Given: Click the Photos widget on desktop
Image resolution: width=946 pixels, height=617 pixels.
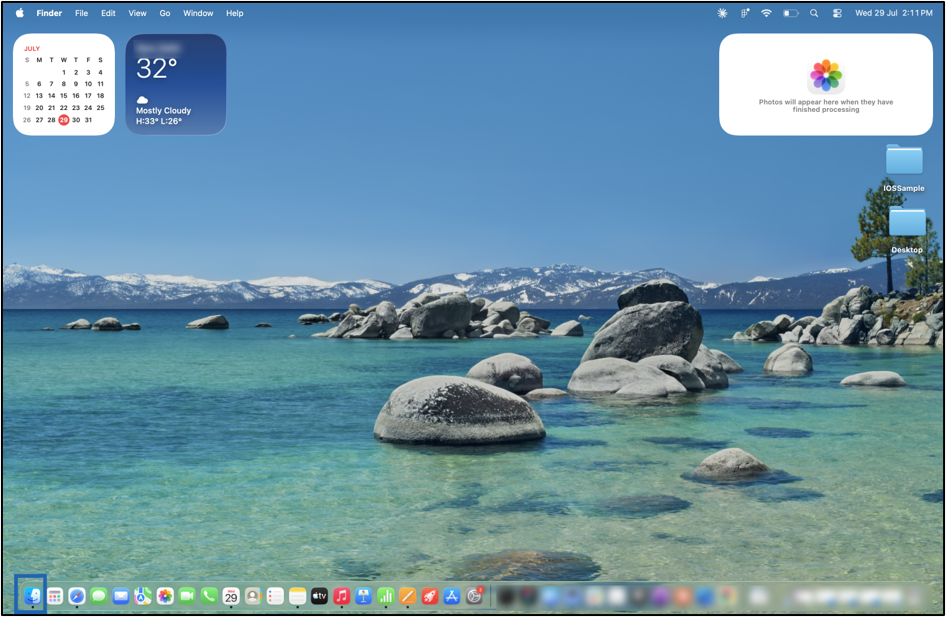Looking at the screenshot, I should tap(826, 84).
